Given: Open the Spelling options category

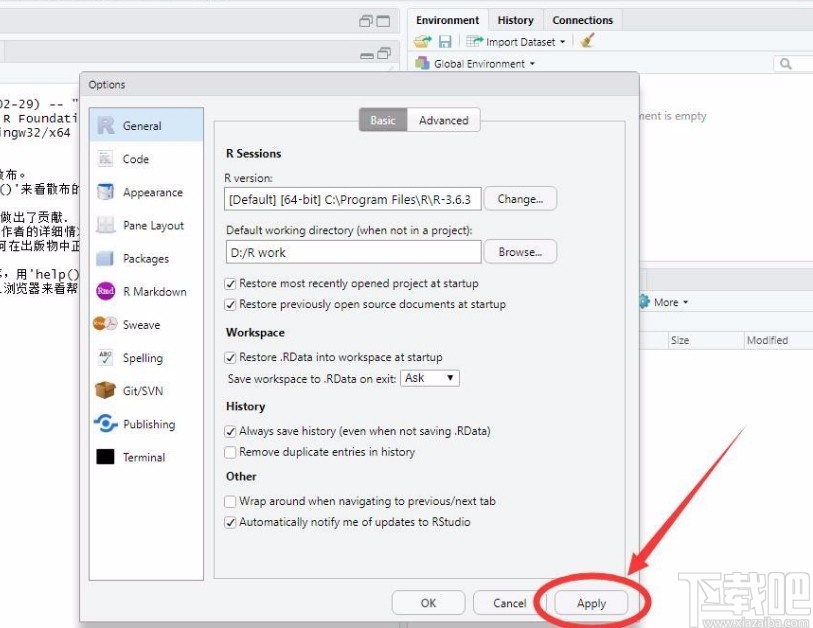Looking at the screenshot, I should point(146,358).
